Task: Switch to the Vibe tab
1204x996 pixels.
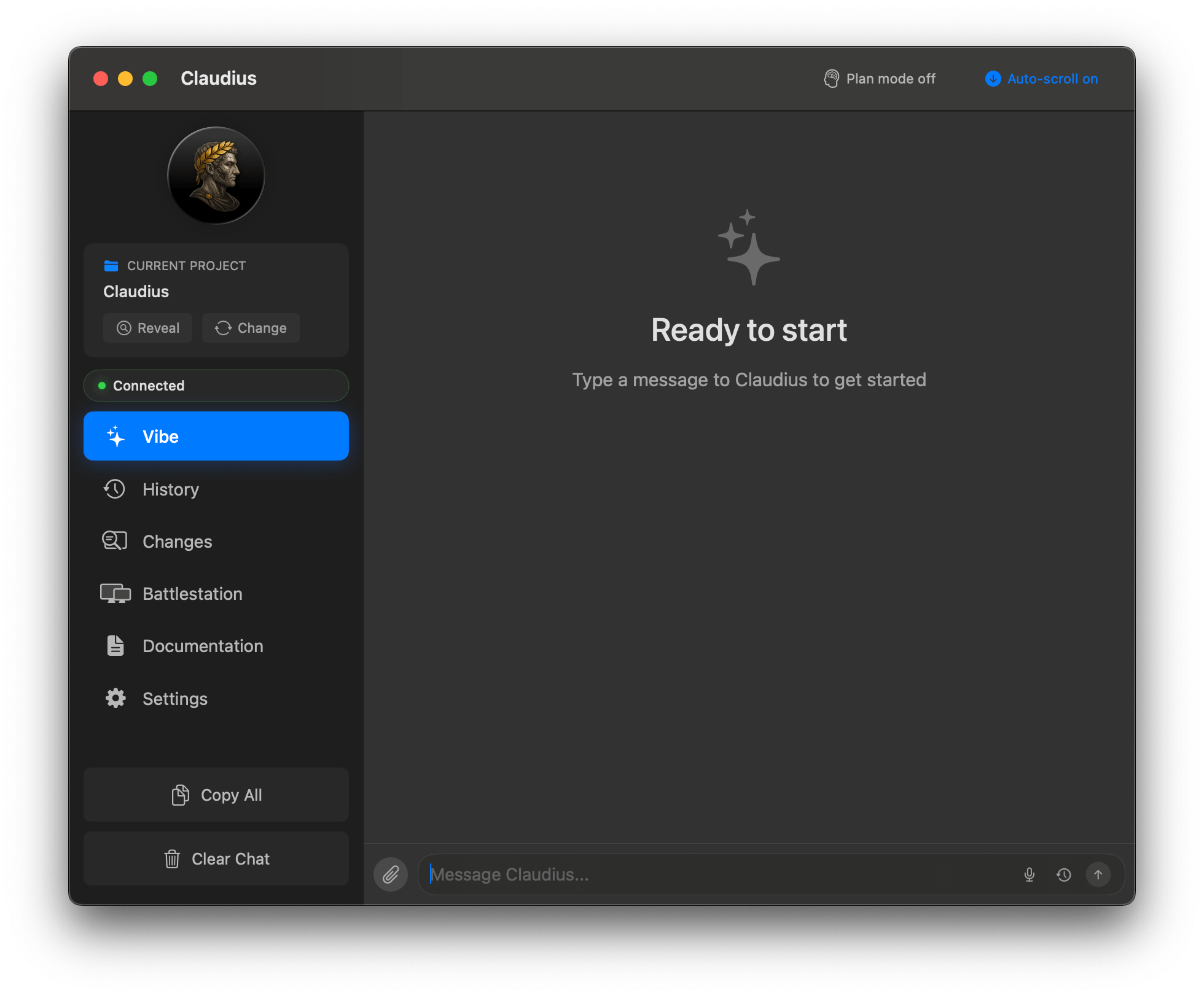Action: click(216, 436)
